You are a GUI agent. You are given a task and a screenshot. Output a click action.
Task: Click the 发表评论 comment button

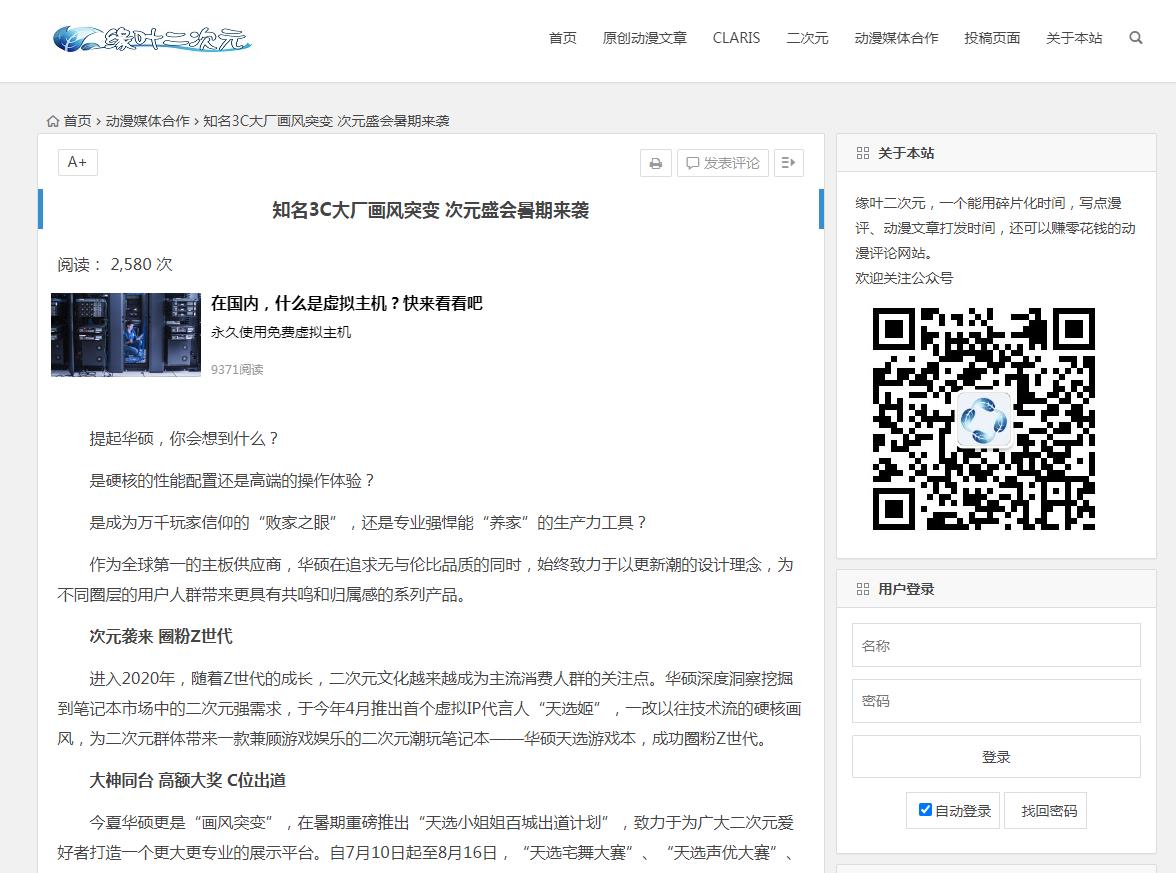pyautogui.click(x=723, y=163)
